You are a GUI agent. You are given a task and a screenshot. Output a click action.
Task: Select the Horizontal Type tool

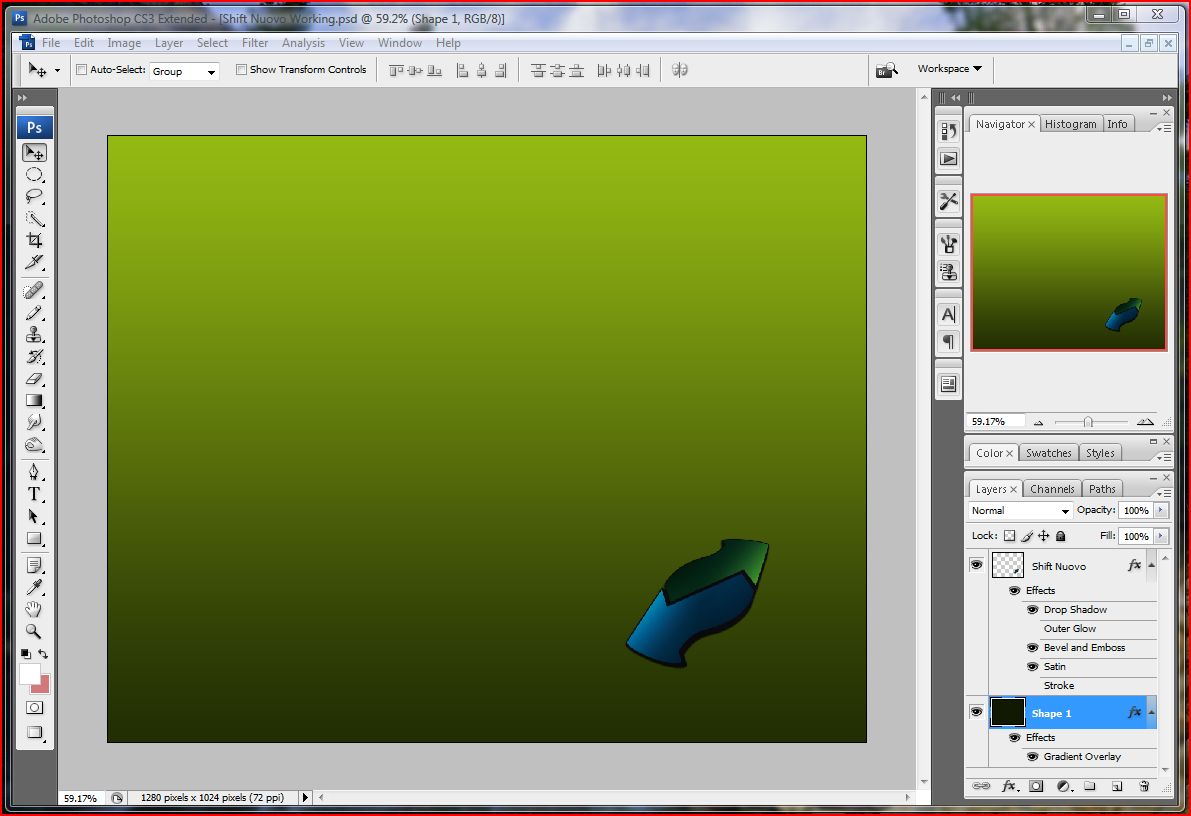click(35, 494)
